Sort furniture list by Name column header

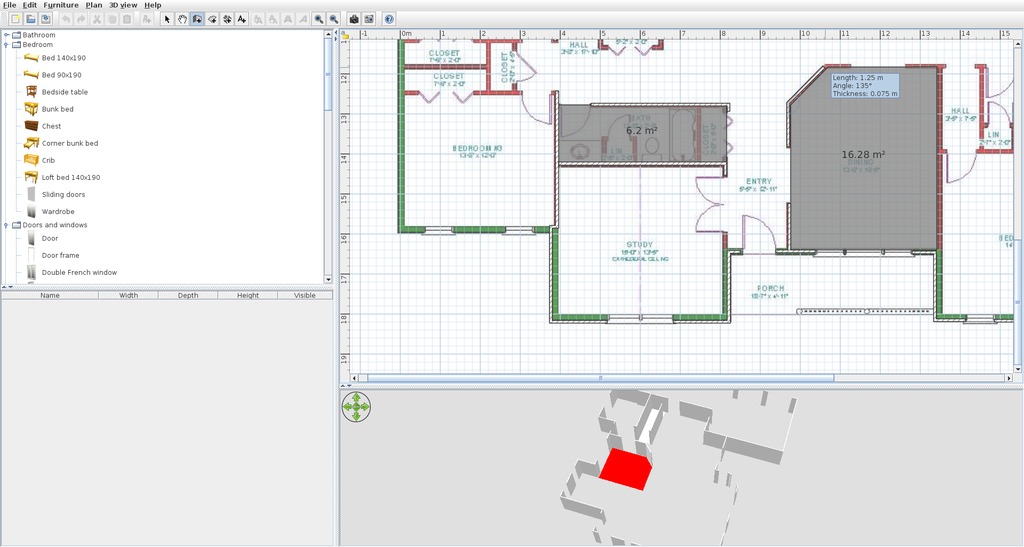click(x=50, y=295)
